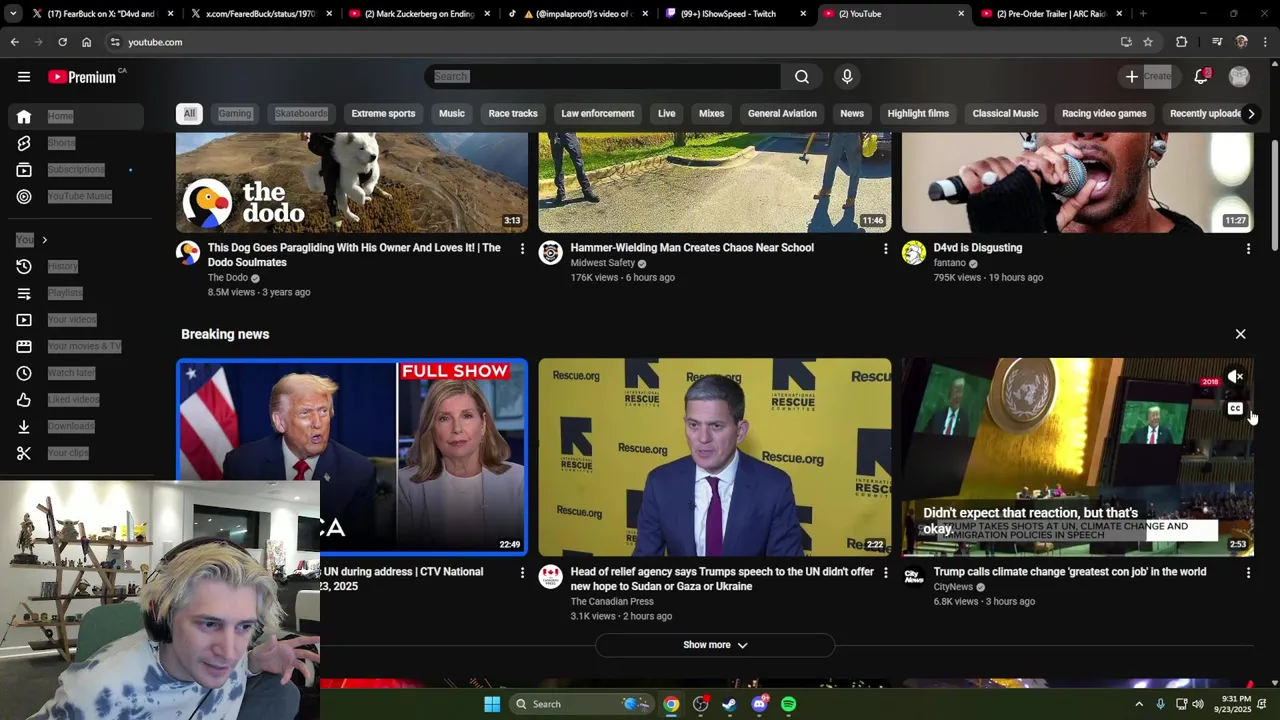Click the YouTube Premium logo

pyautogui.click(x=82, y=77)
